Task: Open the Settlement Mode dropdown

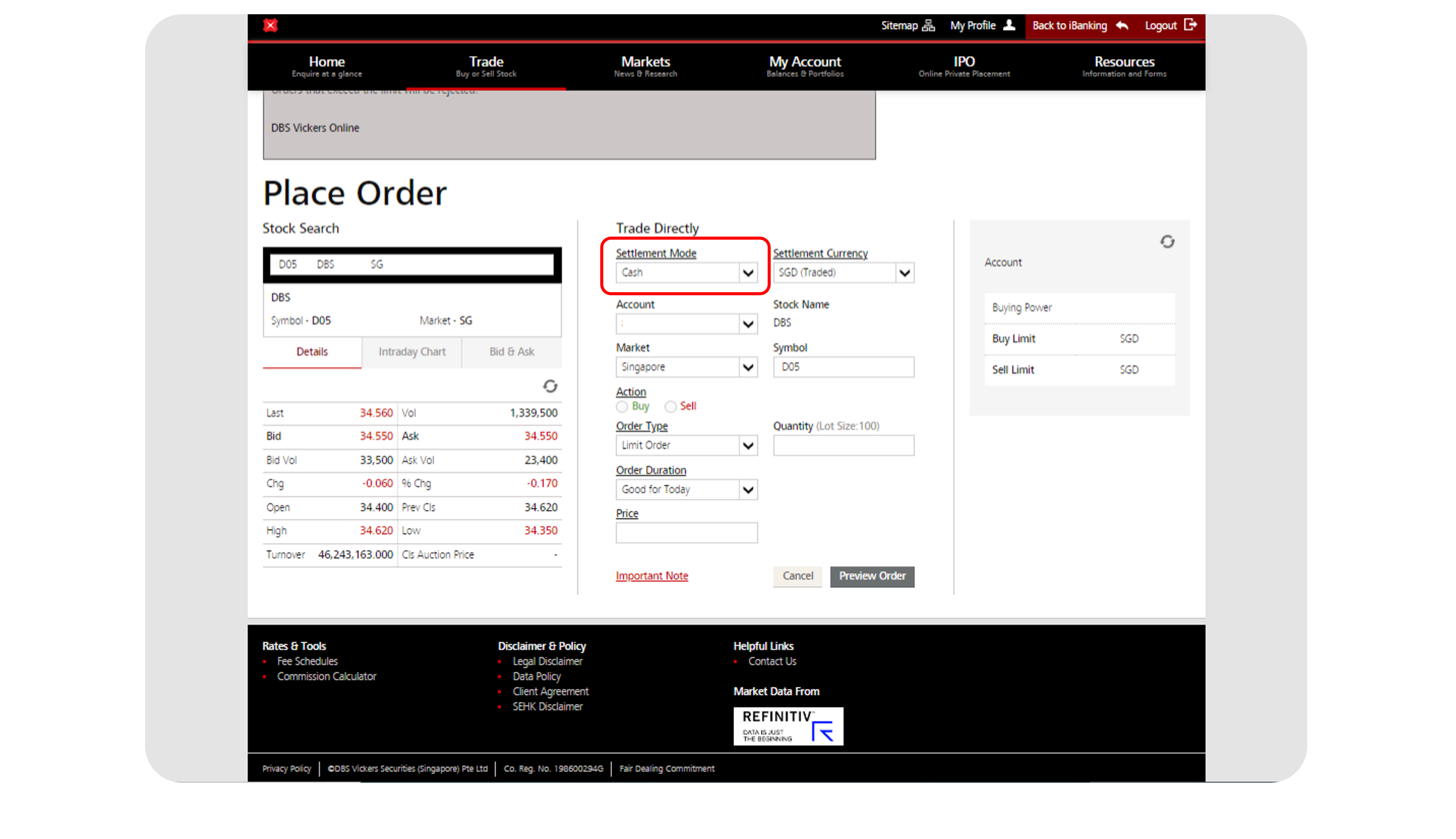Action: [687, 273]
